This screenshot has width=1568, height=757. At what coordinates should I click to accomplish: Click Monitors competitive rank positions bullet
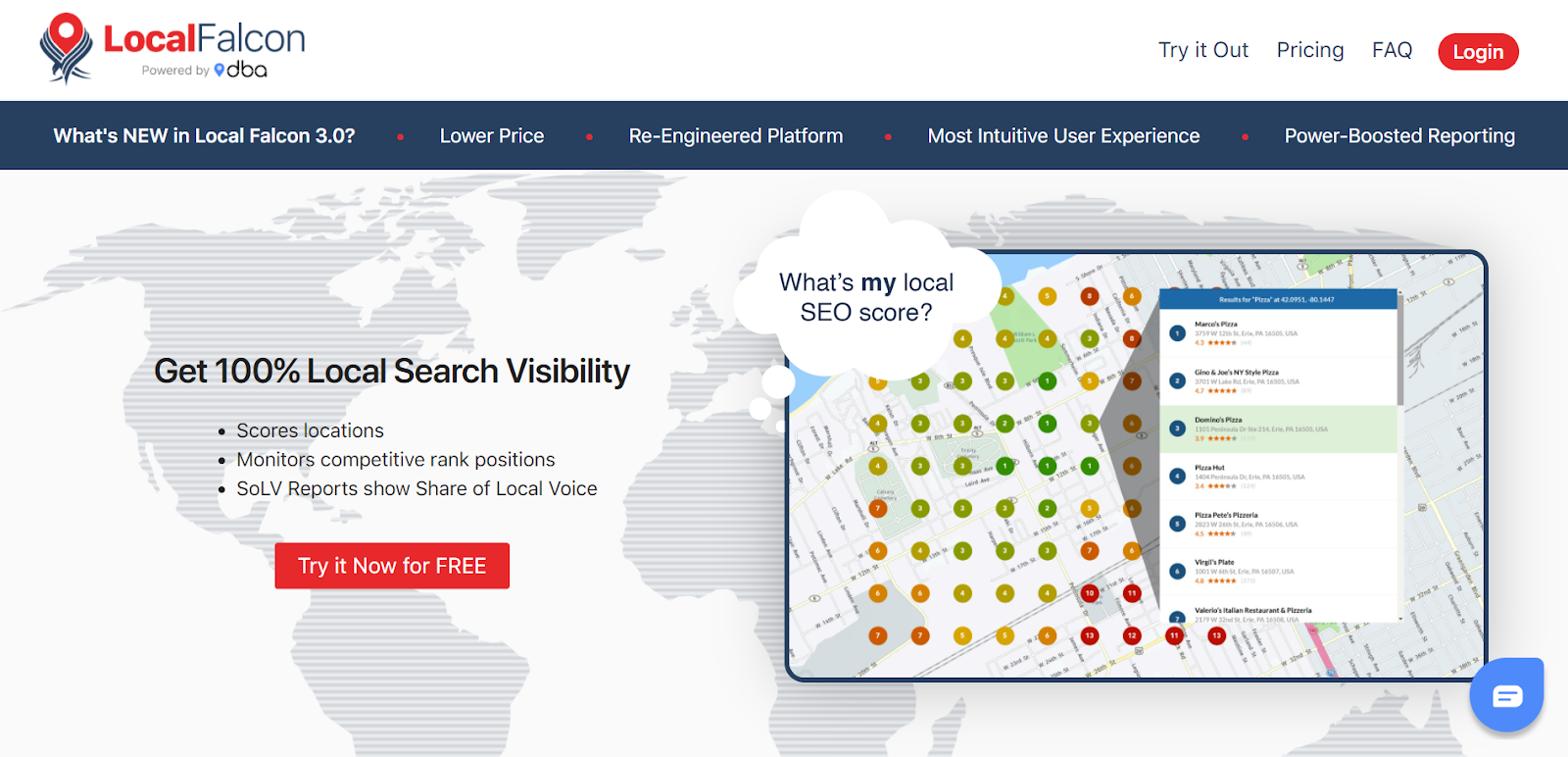click(396, 460)
